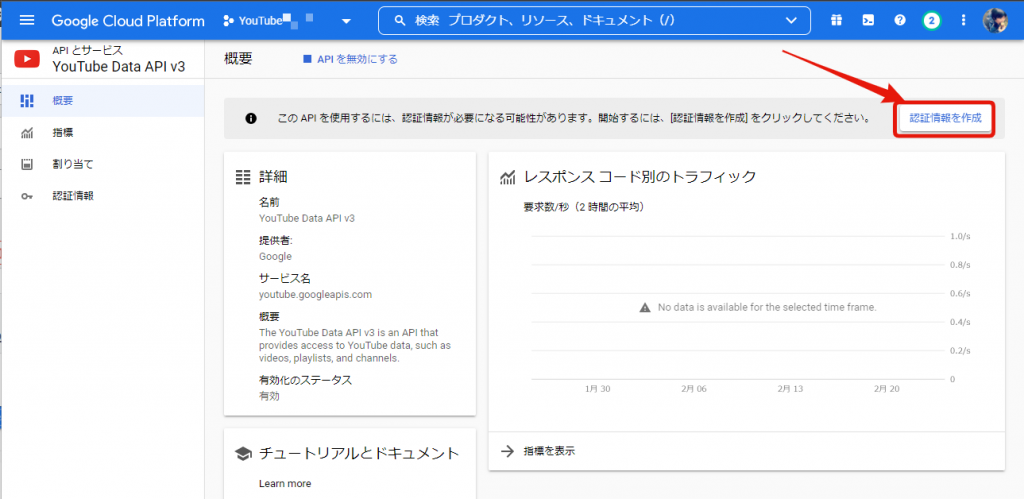Viewport: 1024px width, 499px height.
Task: Open 認証情報 in the left sidebar
Action: tap(72, 196)
